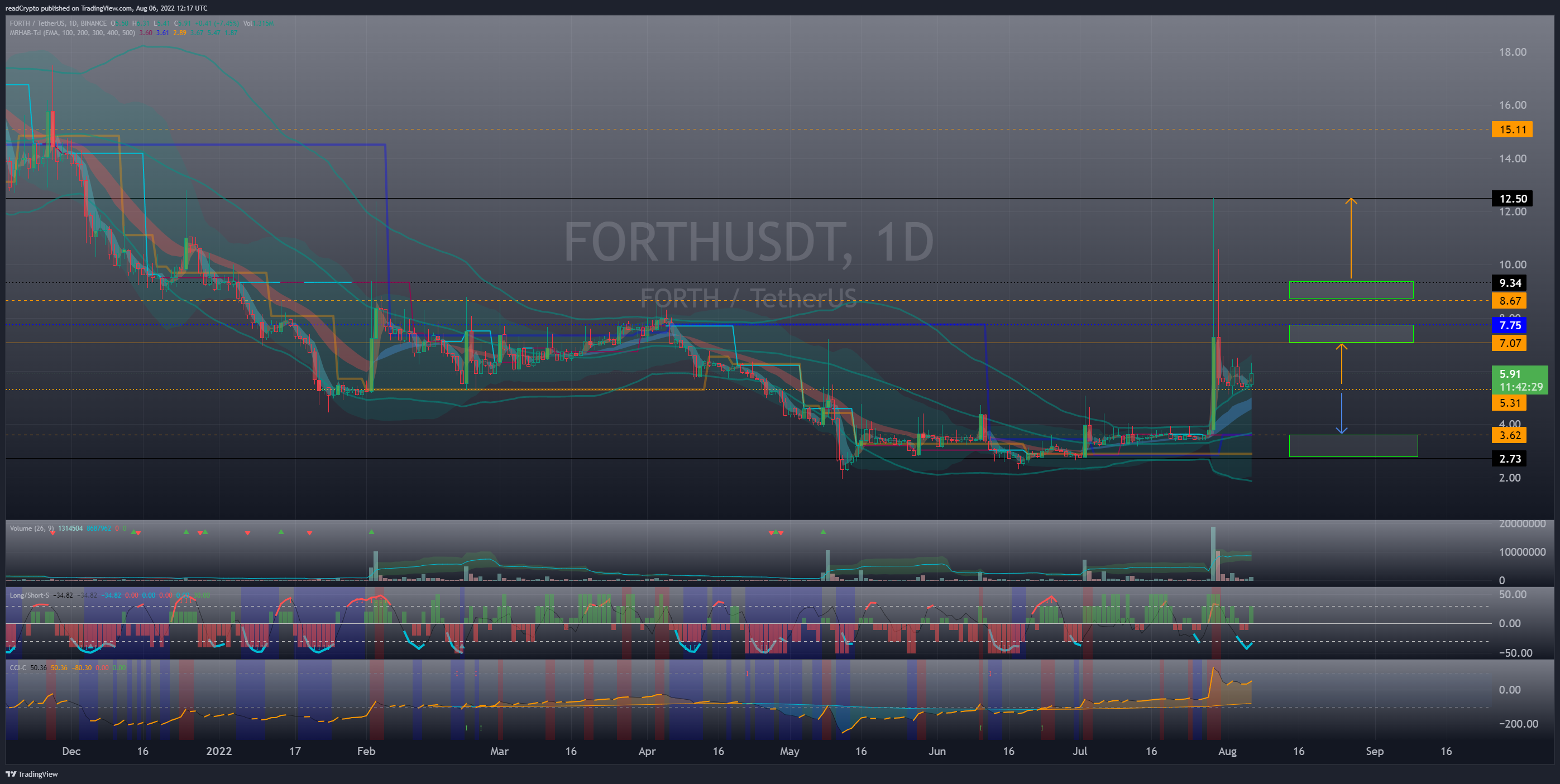Click the TradingView logo at bottom left
The width and height of the screenshot is (1560, 784).
point(31,774)
